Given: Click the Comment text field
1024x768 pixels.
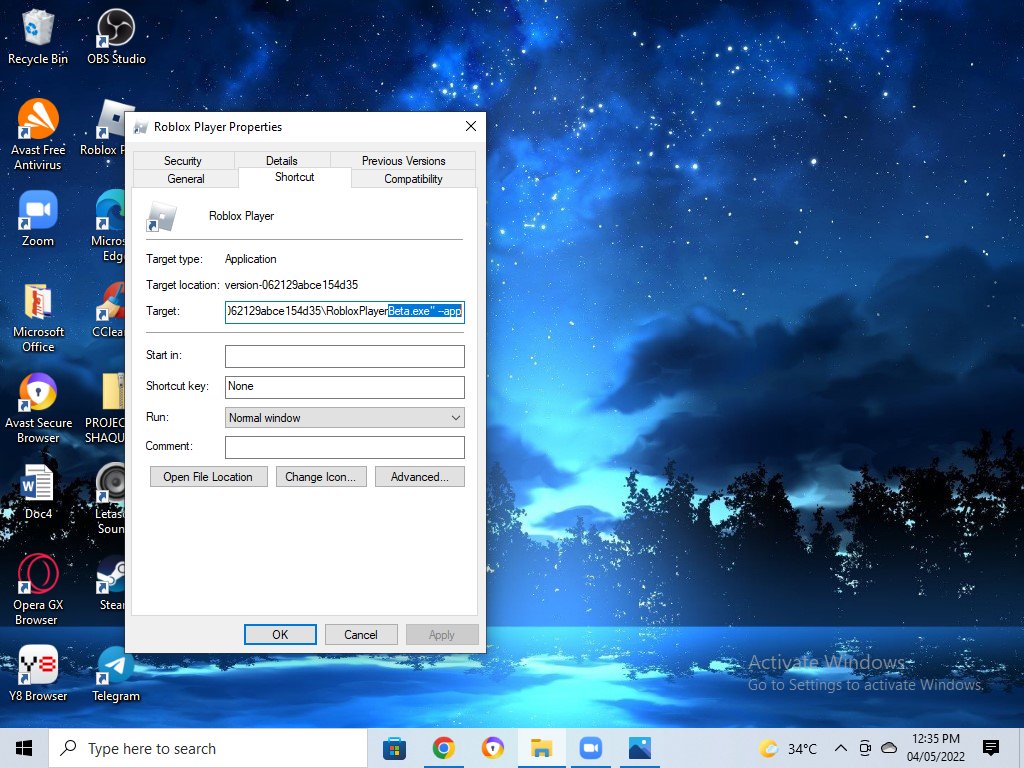Looking at the screenshot, I should (345, 447).
